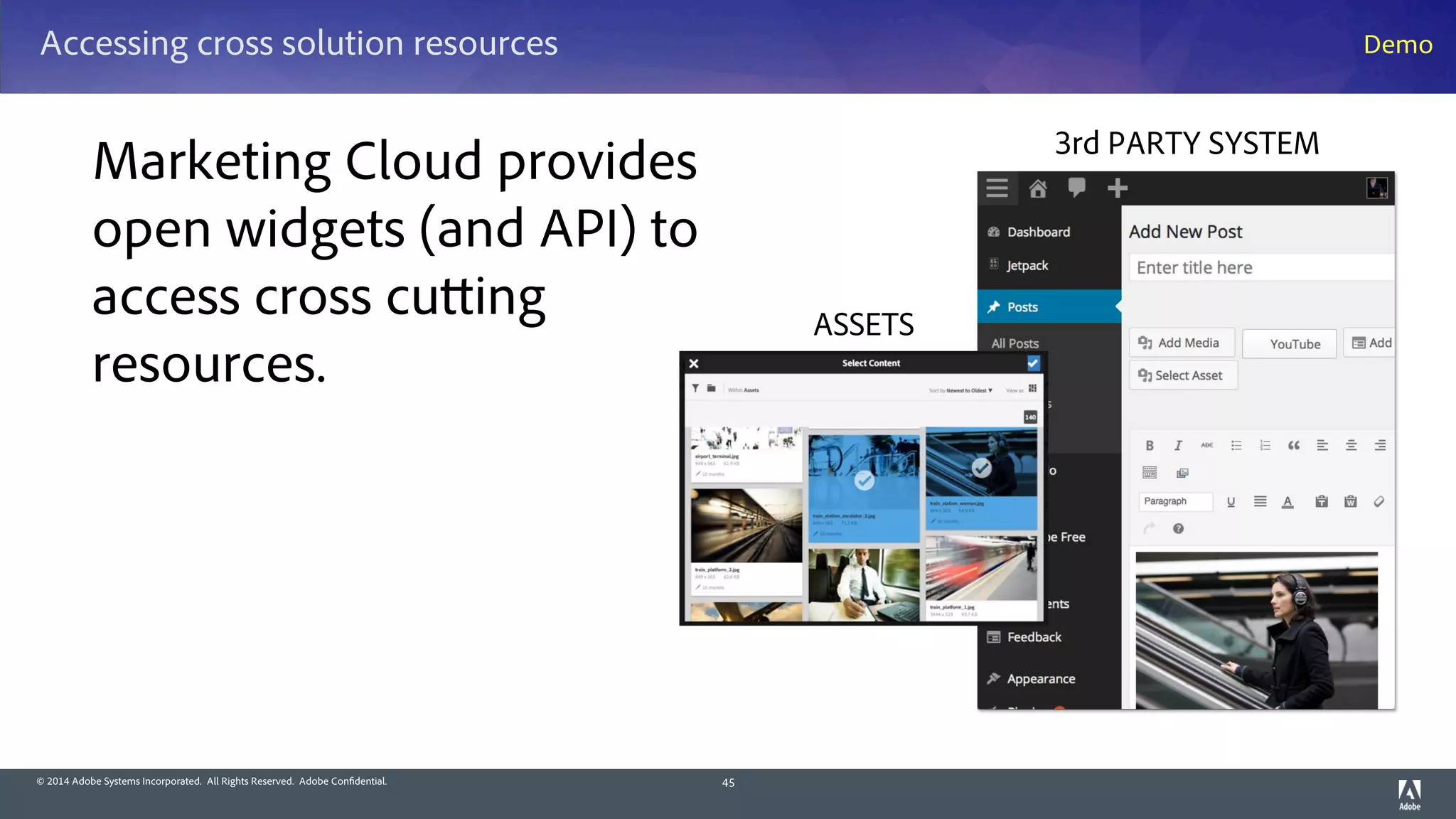1456x819 pixels.
Task: Click the Add Media button
Action: [x=1182, y=343]
